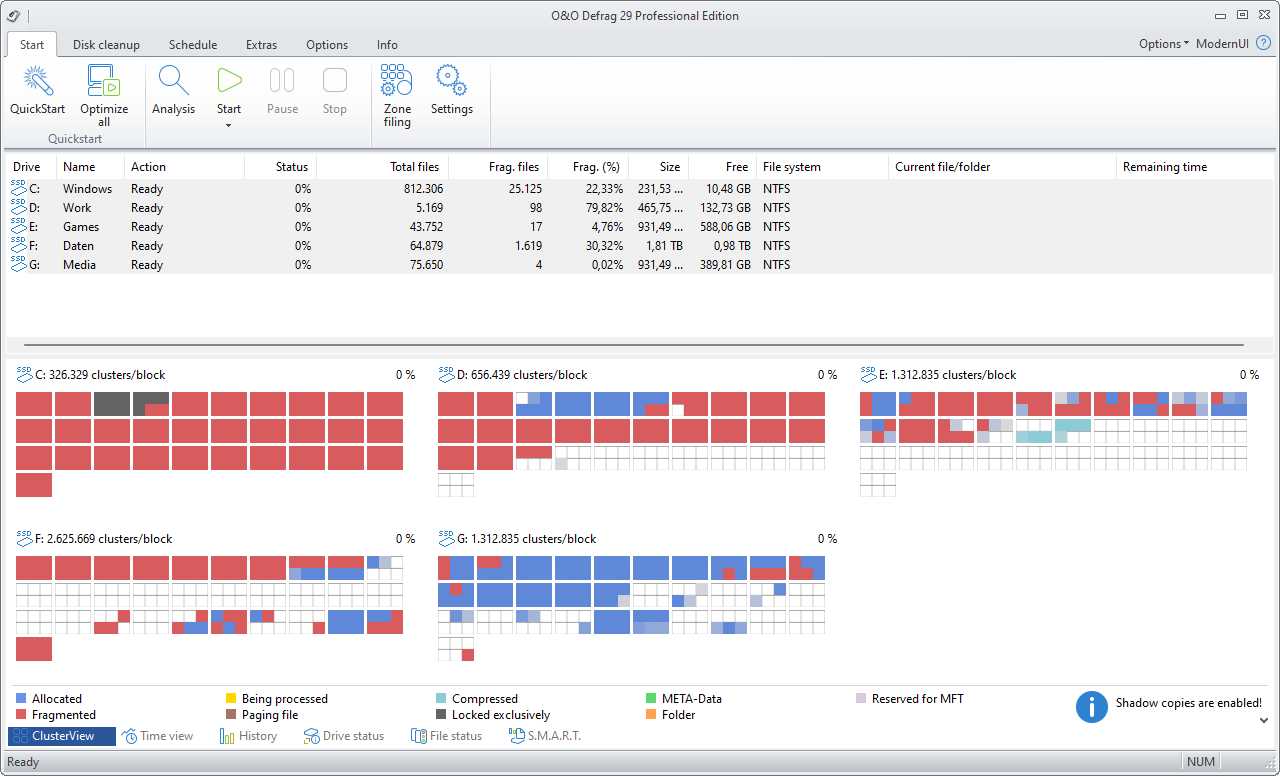The width and height of the screenshot is (1280, 776).
Task: Open File status view
Action: (446, 736)
